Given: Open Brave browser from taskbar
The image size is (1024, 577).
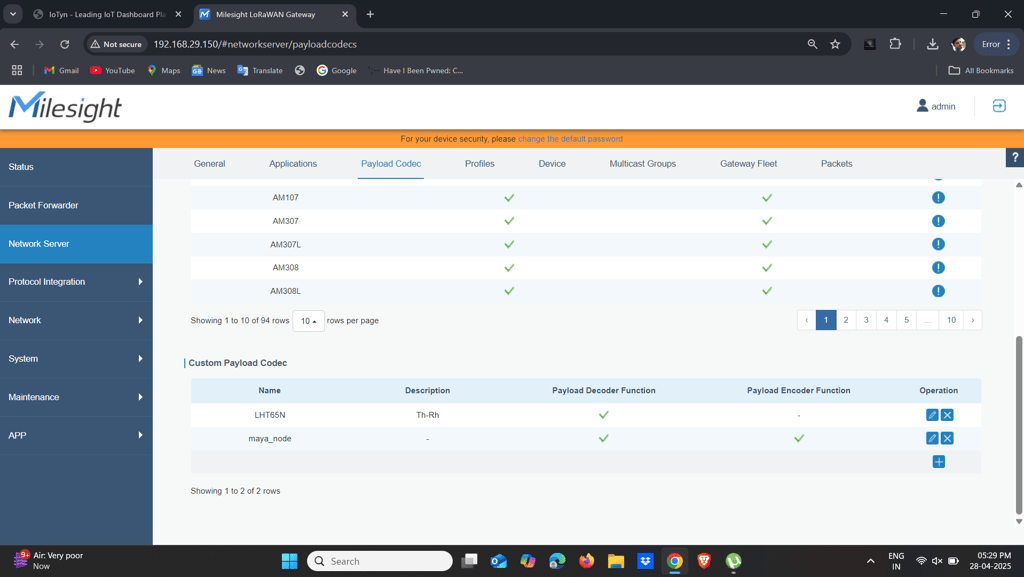Looking at the screenshot, I should [704, 561].
